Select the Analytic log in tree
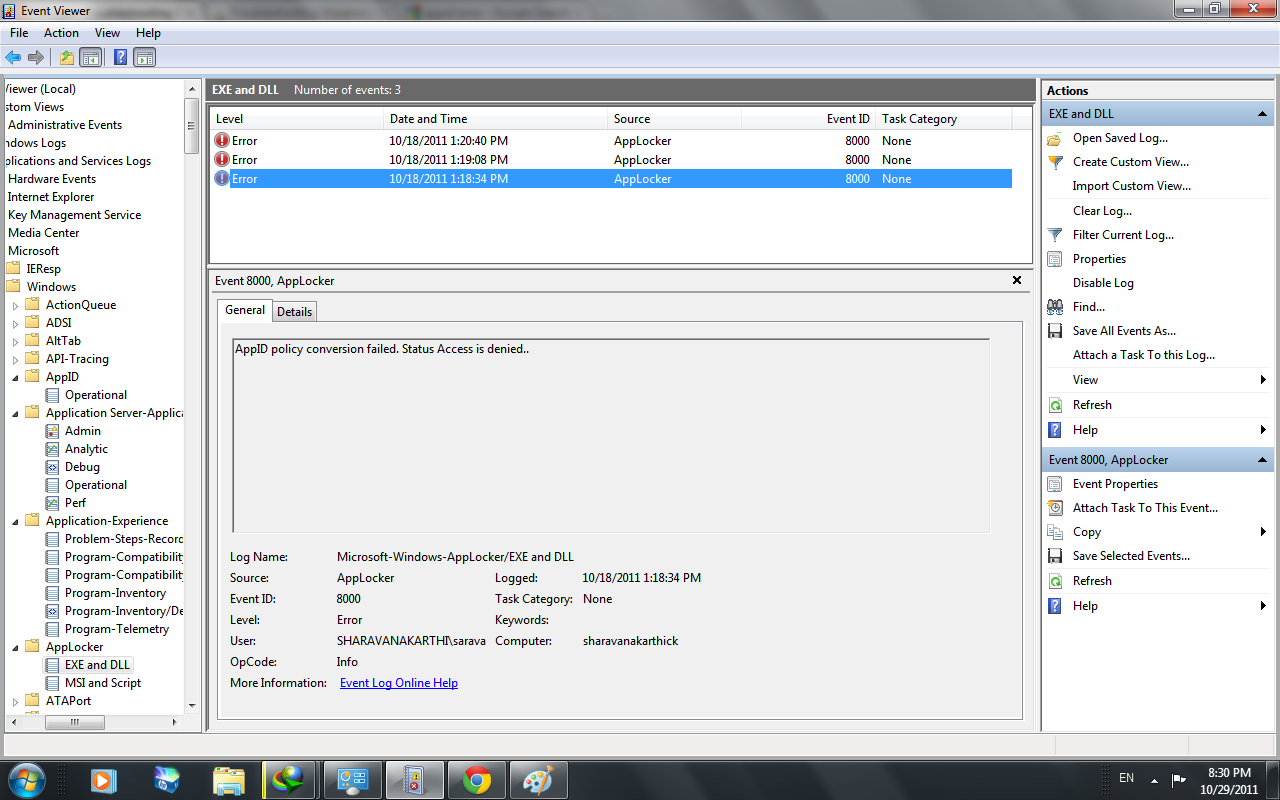The width and height of the screenshot is (1280, 800). [86, 449]
